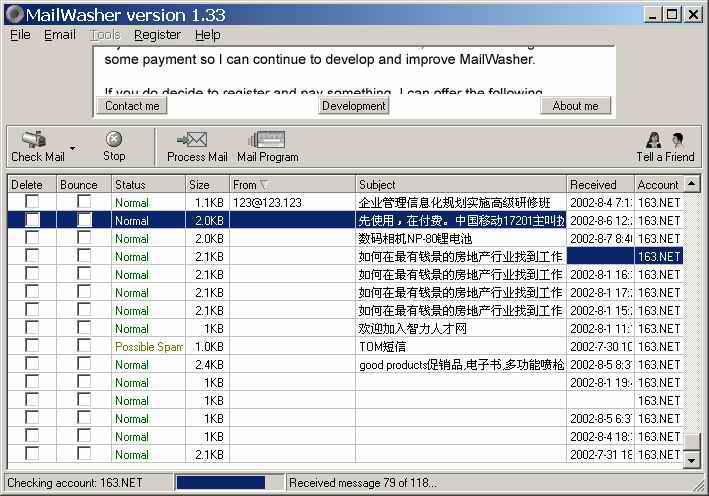
Task: Open the Register menu
Action: pos(157,35)
